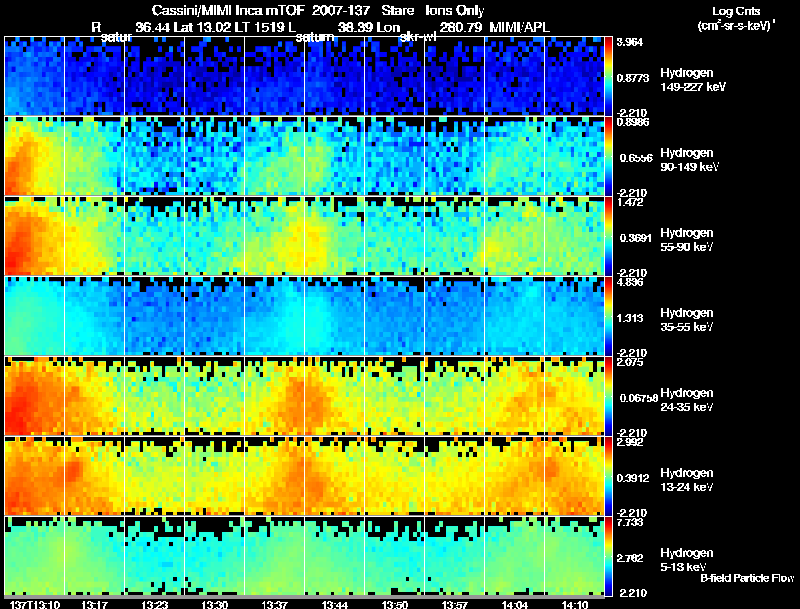Select the color bar beside Hydrogen 13-24 keV
The width and height of the screenshot is (800, 609).
(608, 476)
